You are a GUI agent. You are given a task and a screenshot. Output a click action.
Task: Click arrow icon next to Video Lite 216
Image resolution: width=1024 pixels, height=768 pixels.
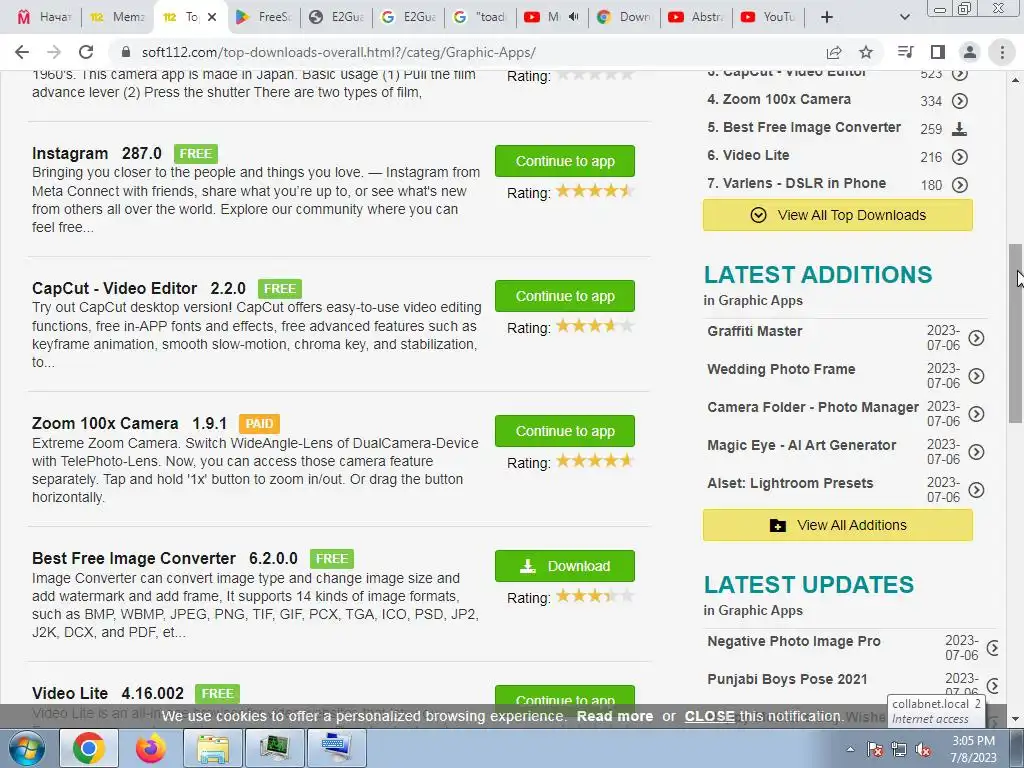959,157
